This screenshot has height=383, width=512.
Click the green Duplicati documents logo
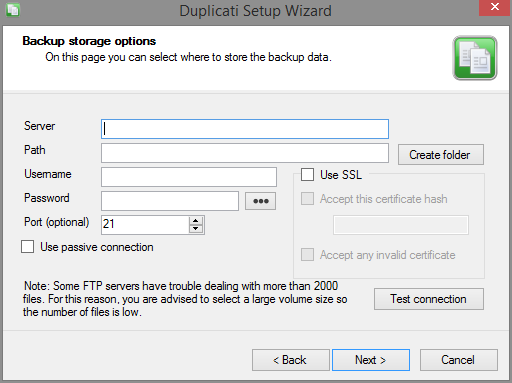tap(475, 58)
